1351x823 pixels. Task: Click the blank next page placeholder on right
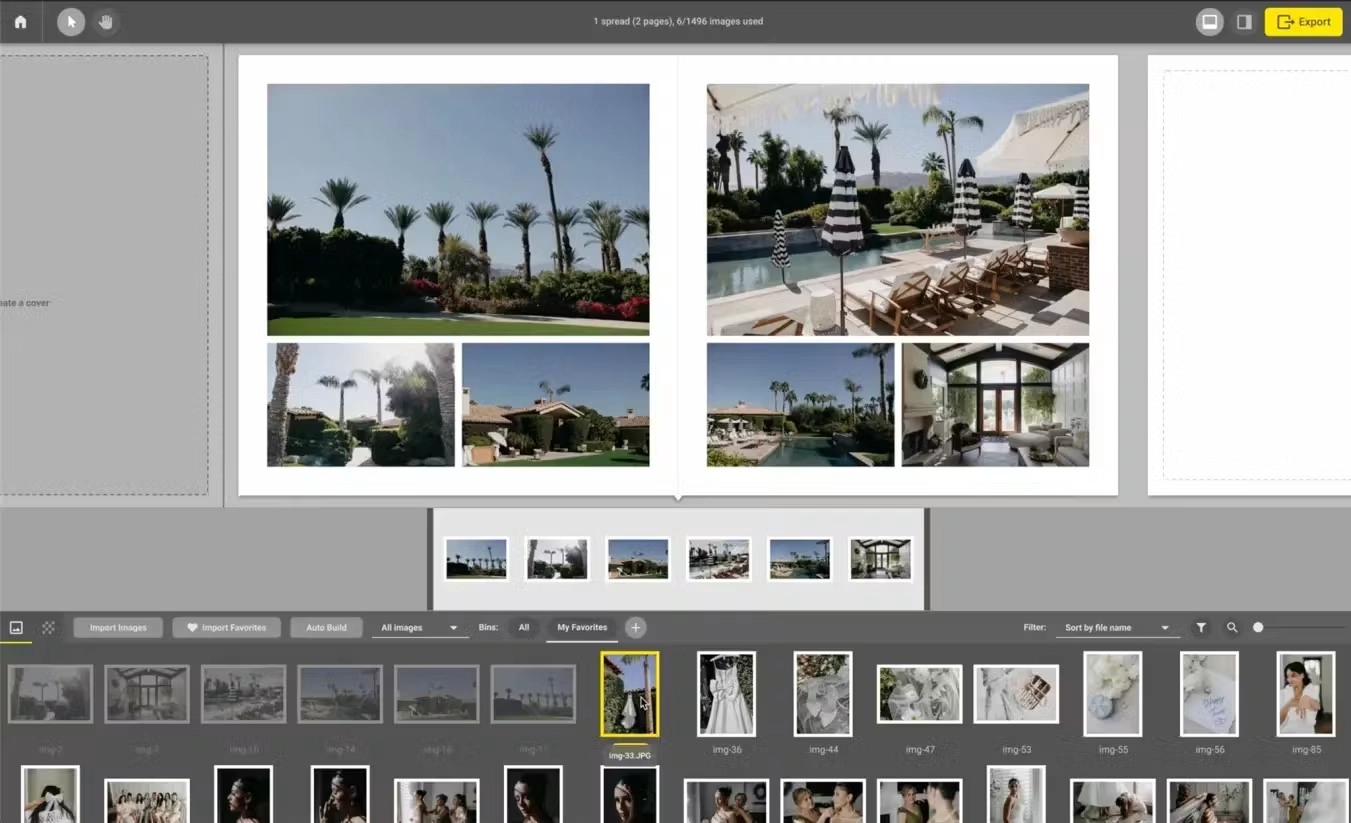coord(1257,275)
